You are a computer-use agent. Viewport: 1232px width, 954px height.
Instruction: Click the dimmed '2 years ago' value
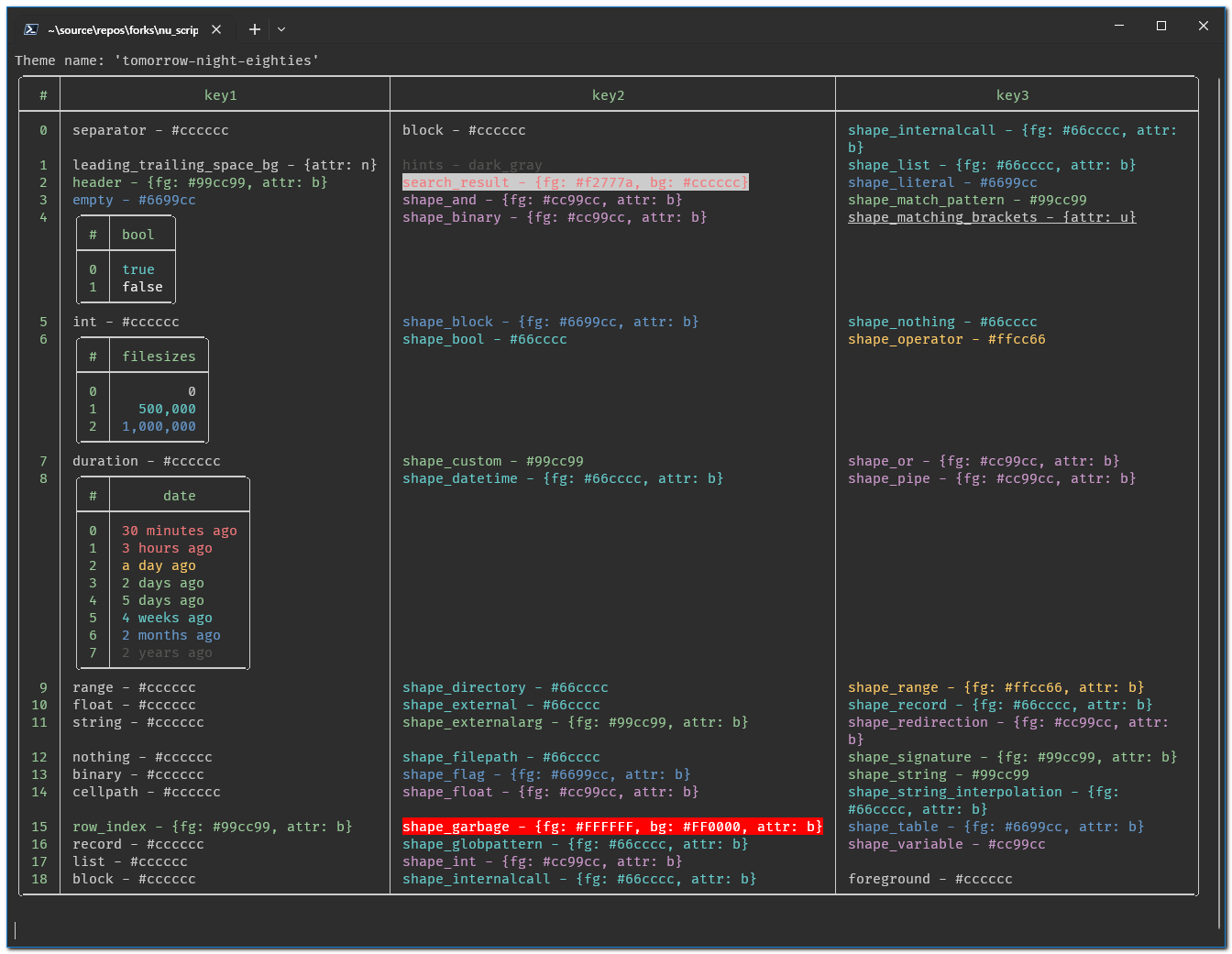167,652
